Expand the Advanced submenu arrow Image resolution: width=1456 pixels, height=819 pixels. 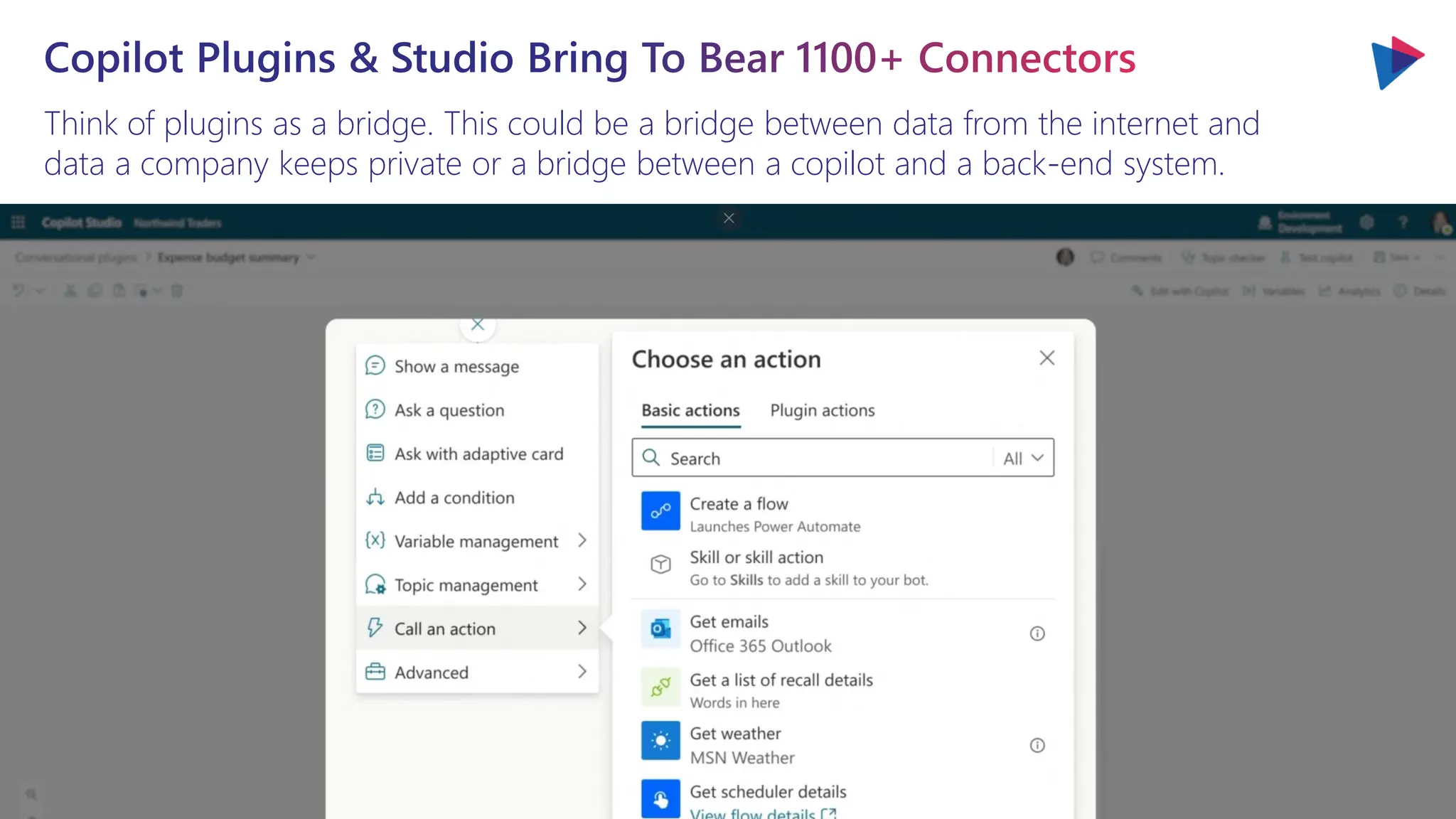click(582, 672)
